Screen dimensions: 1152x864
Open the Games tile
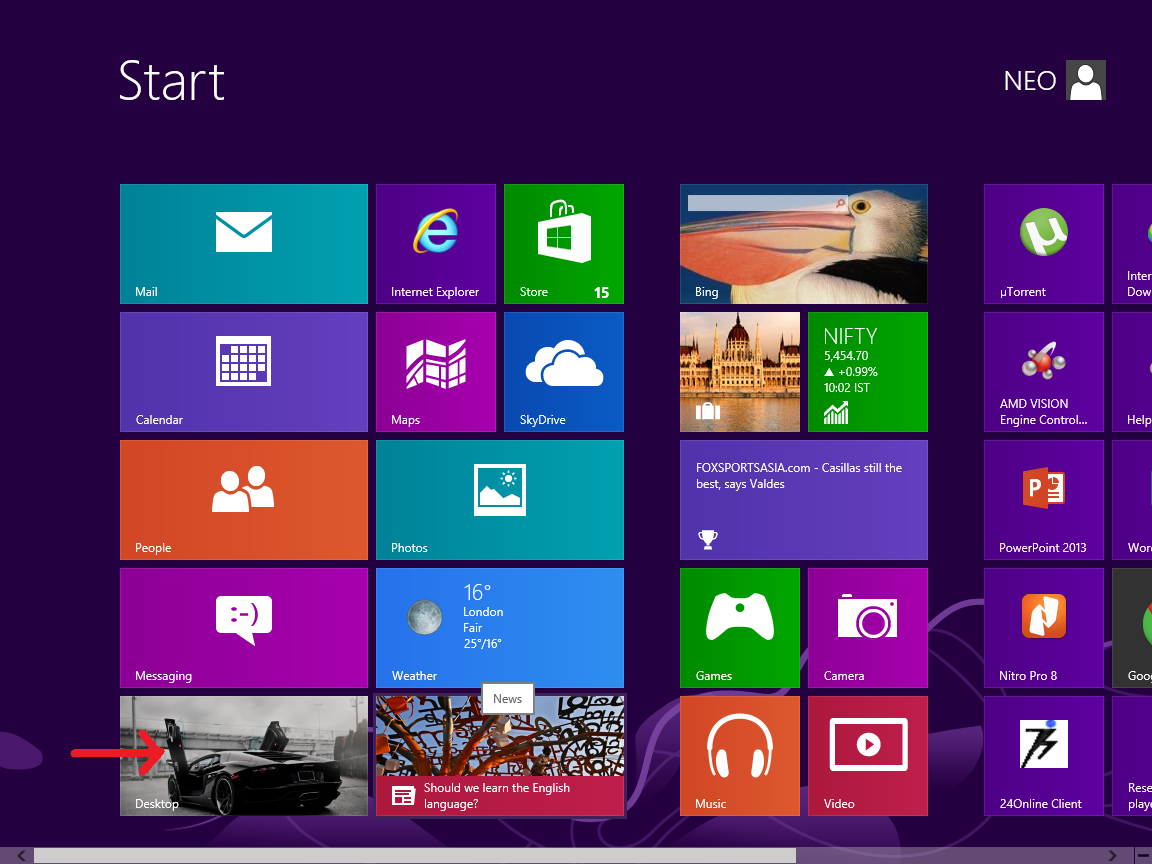[740, 627]
